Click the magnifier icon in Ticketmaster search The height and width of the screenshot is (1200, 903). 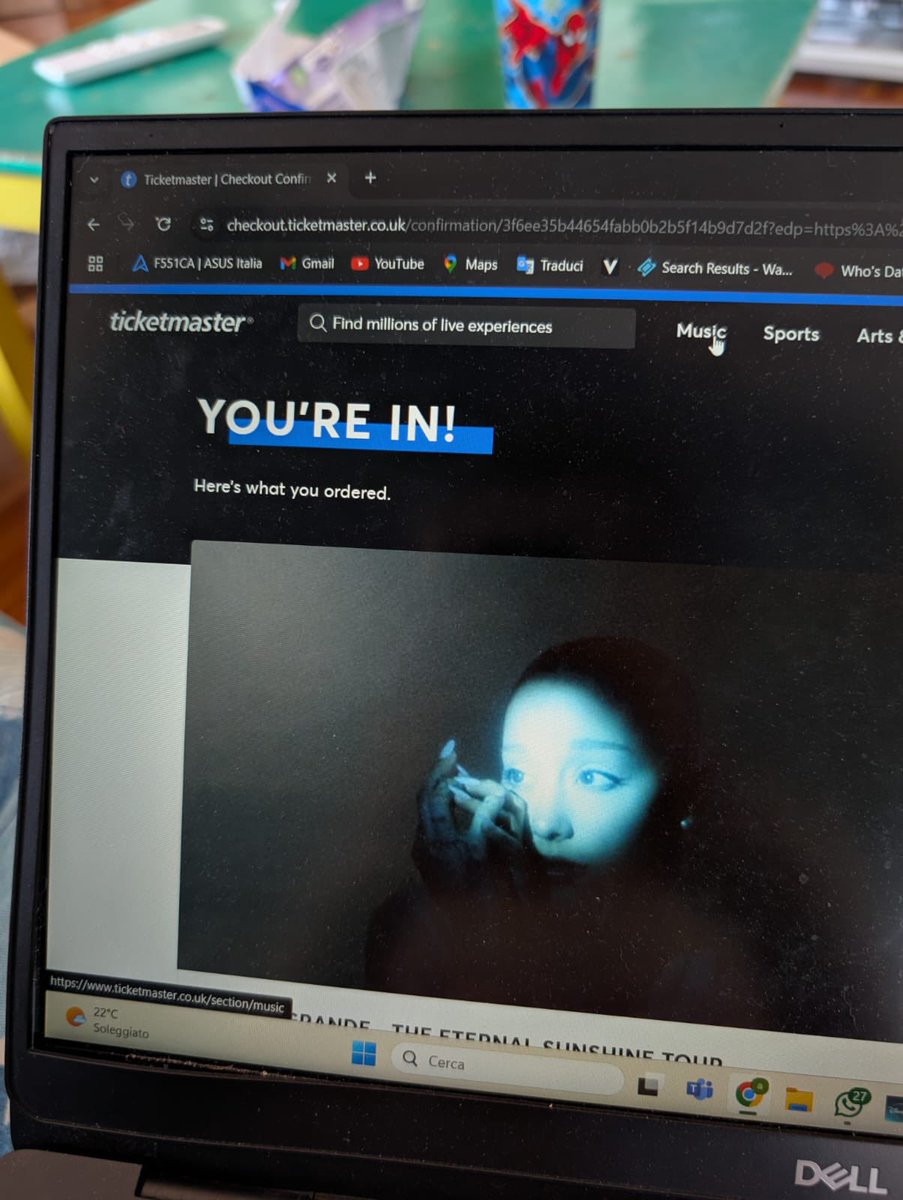pos(318,324)
